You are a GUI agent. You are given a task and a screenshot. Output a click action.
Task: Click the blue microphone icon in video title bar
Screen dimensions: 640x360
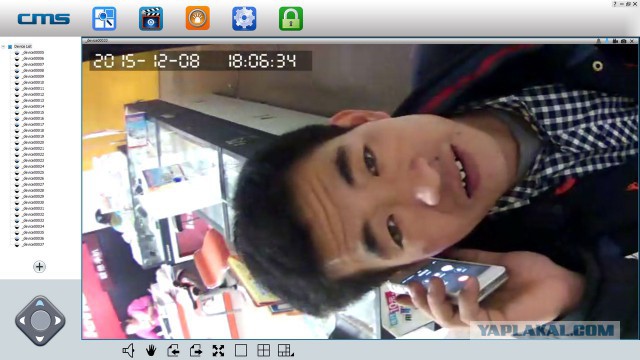pos(607,41)
